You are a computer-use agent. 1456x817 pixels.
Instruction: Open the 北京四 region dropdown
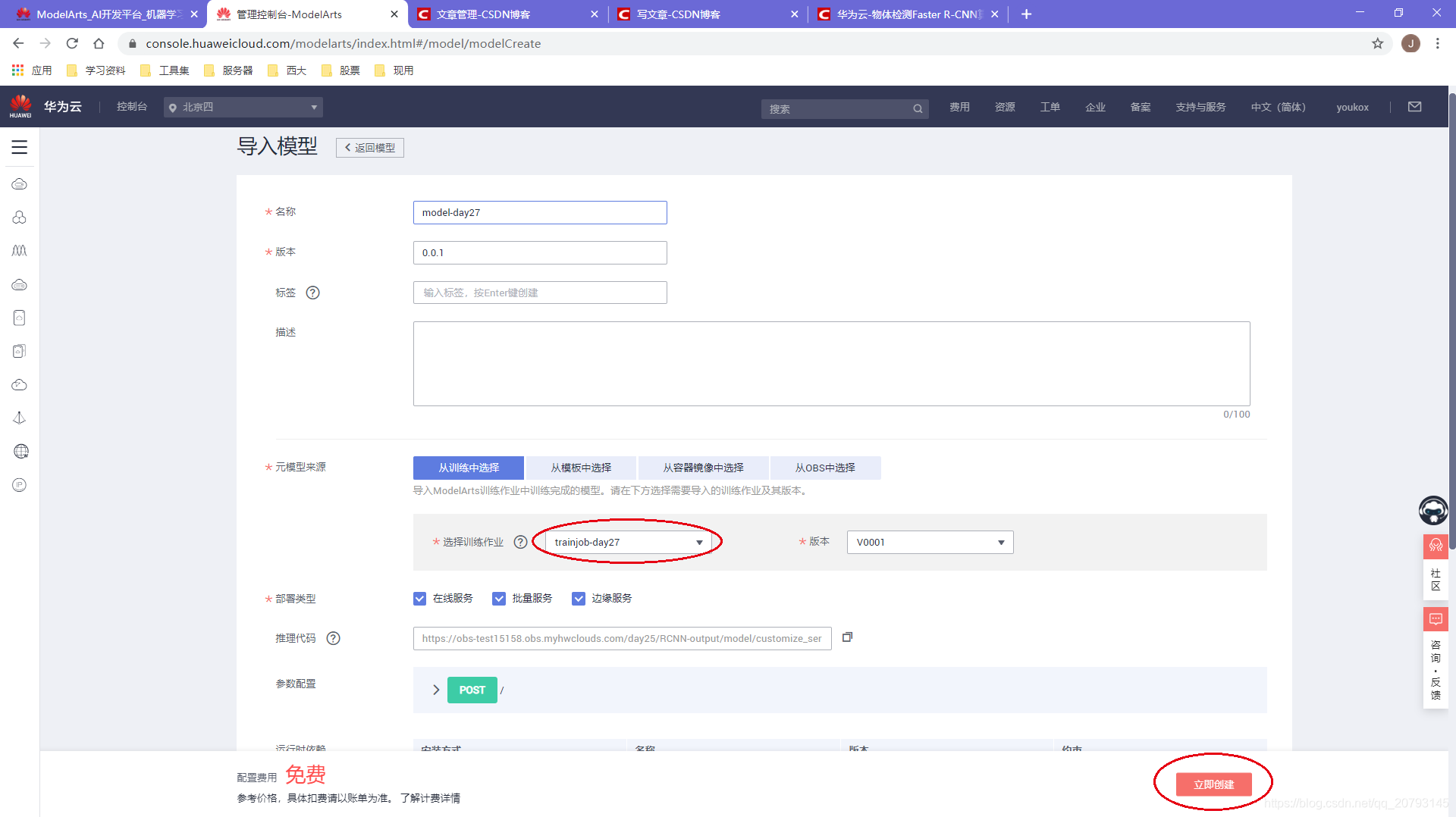point(243,107)
